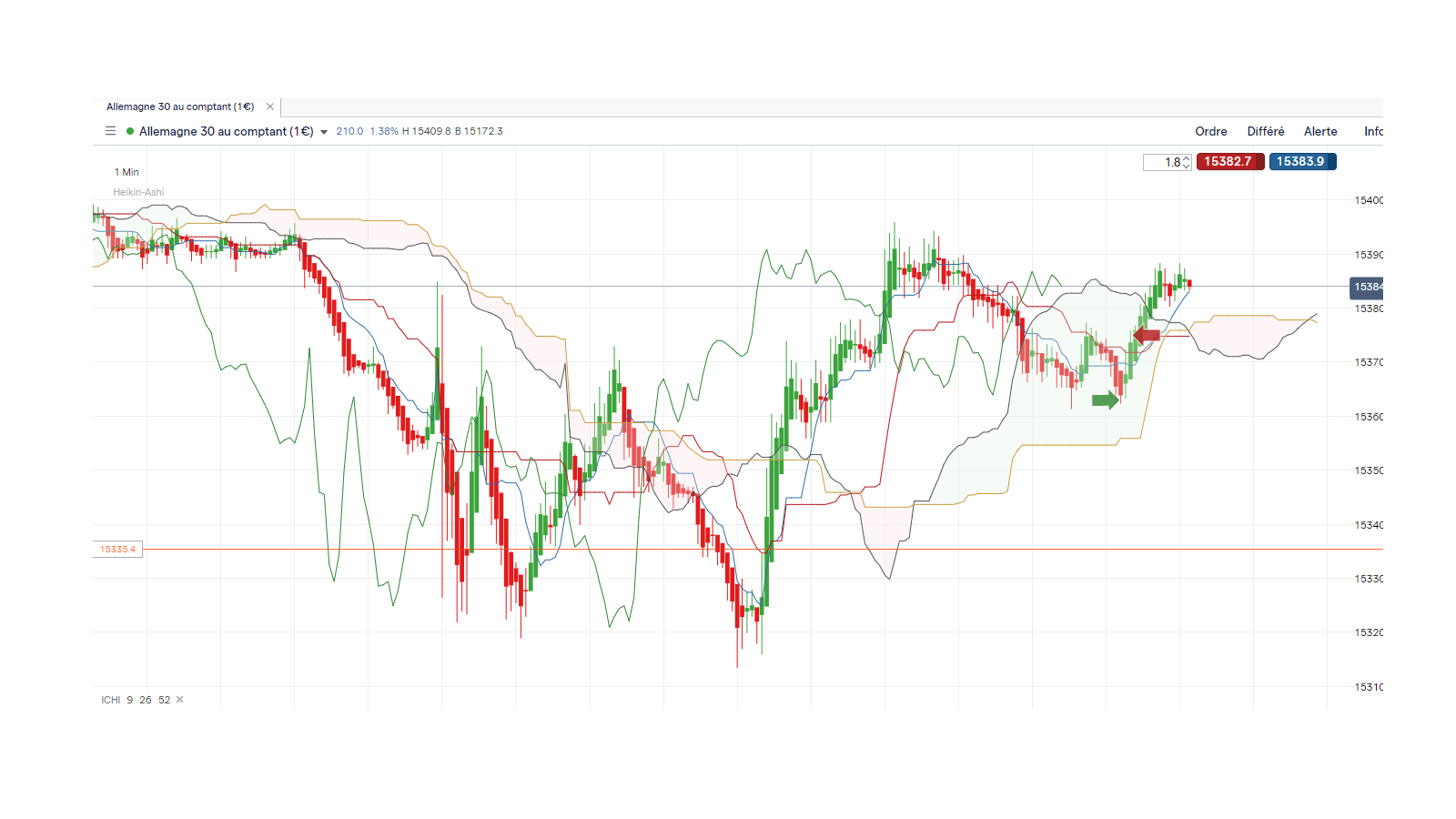Remove the ICHI indicator with its X
This screenshot has width=1456, height=819.
[x=180, y=700]
